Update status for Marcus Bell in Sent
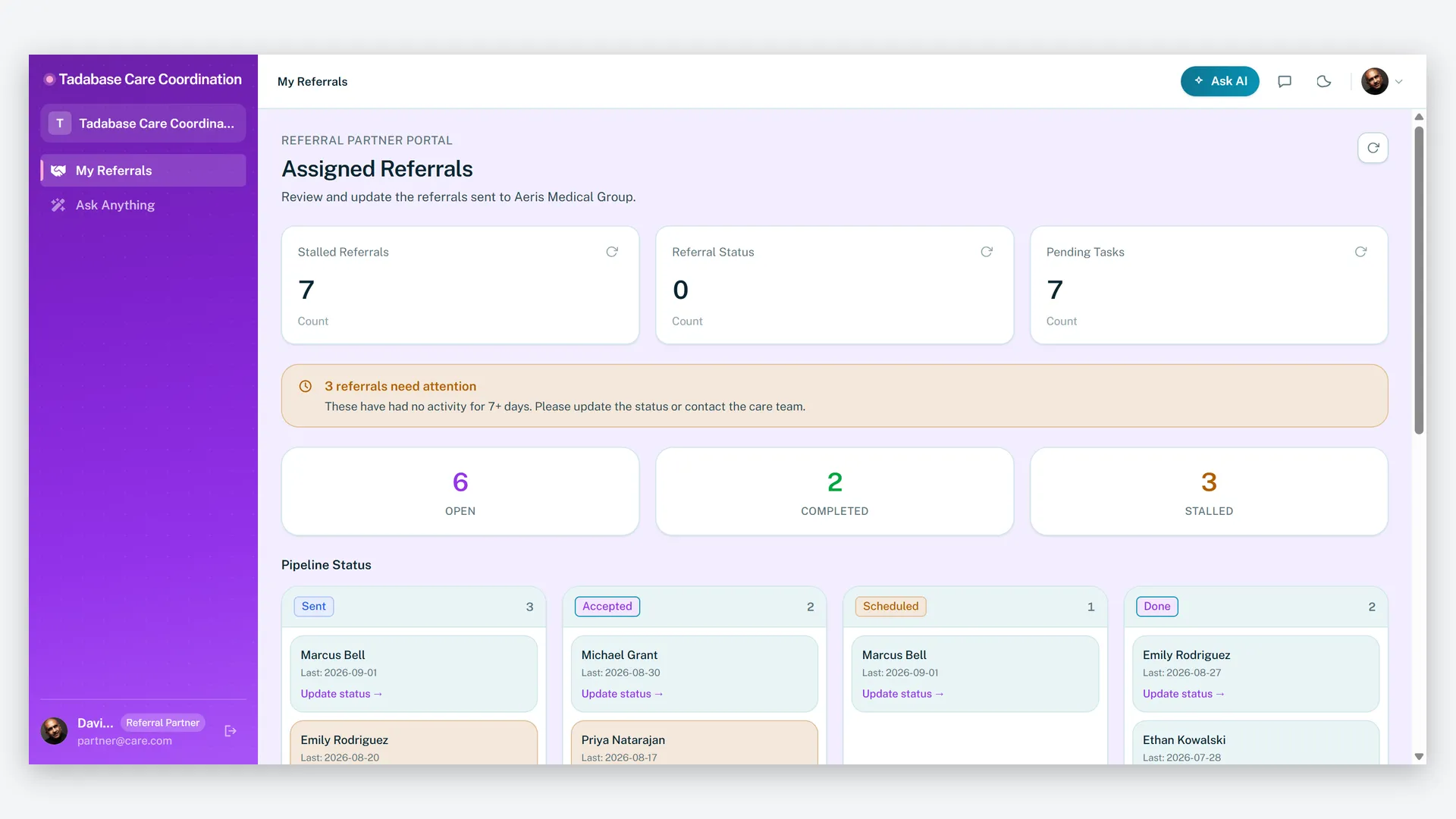The height and width of the screenshot is (819, 1456). point(341,694)
